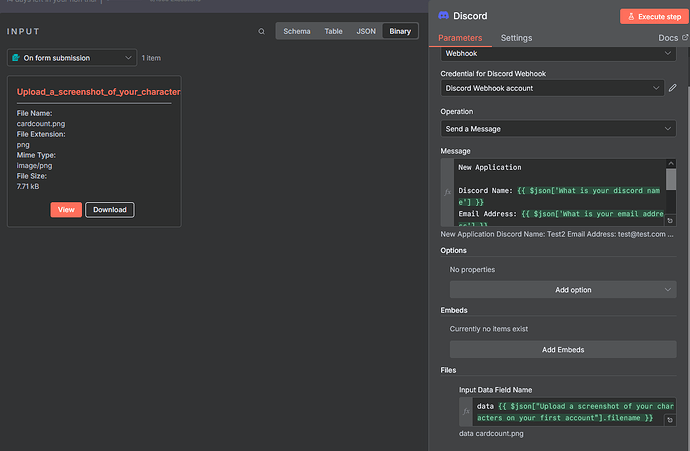Click the Execute step button
The image size is (690, 451).
pyautogui.click(x=653, y=16)
